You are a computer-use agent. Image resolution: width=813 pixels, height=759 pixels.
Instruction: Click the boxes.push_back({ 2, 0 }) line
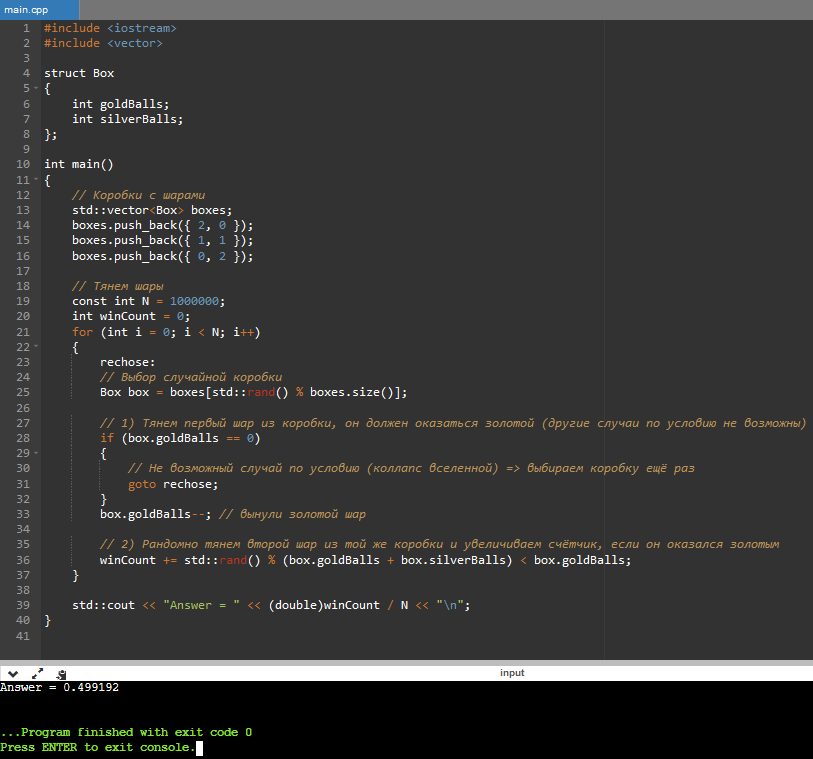click(162, 225)
